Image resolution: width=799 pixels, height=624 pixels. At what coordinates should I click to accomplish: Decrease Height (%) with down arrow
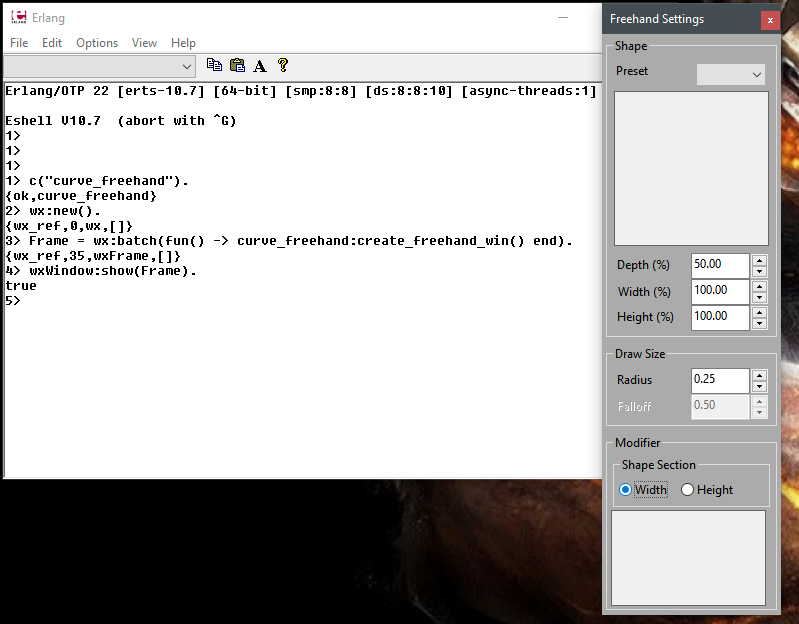pos(759,323)
